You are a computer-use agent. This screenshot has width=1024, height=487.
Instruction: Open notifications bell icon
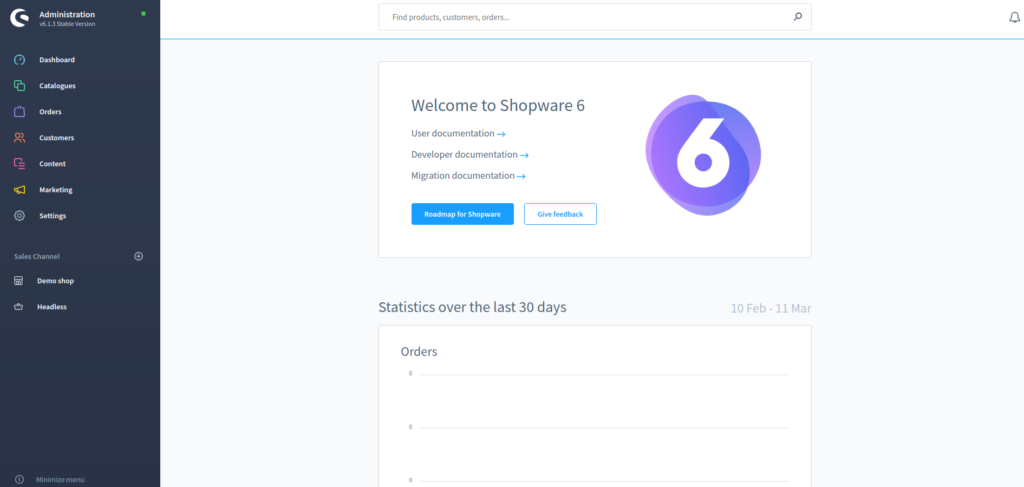[1014, 18]
